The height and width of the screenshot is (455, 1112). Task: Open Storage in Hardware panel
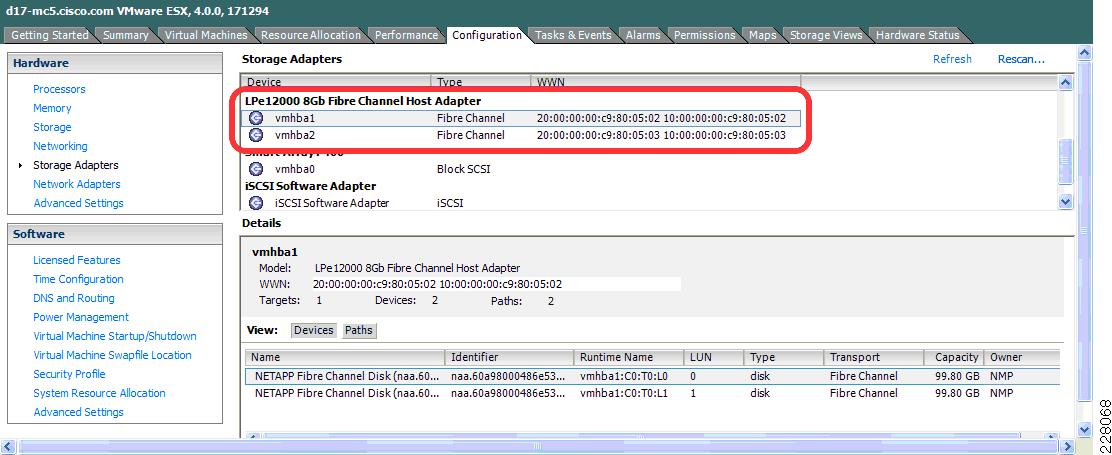[52, 127]
